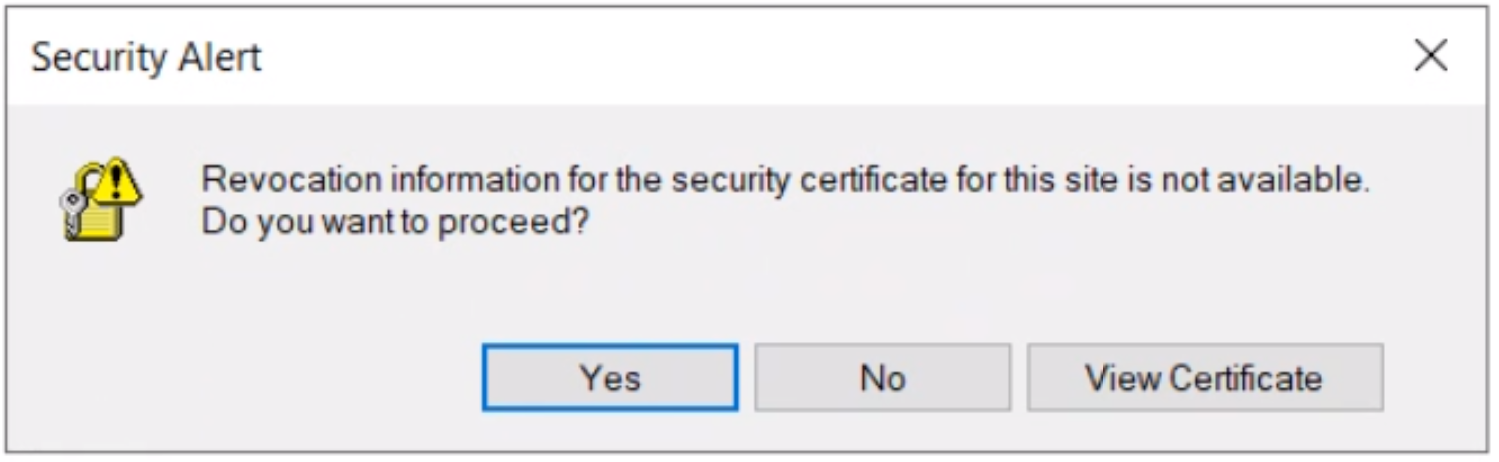This screenshot has height=462, width=1499.
Task: Close the Security Alert dialog
Action: 1430,56
